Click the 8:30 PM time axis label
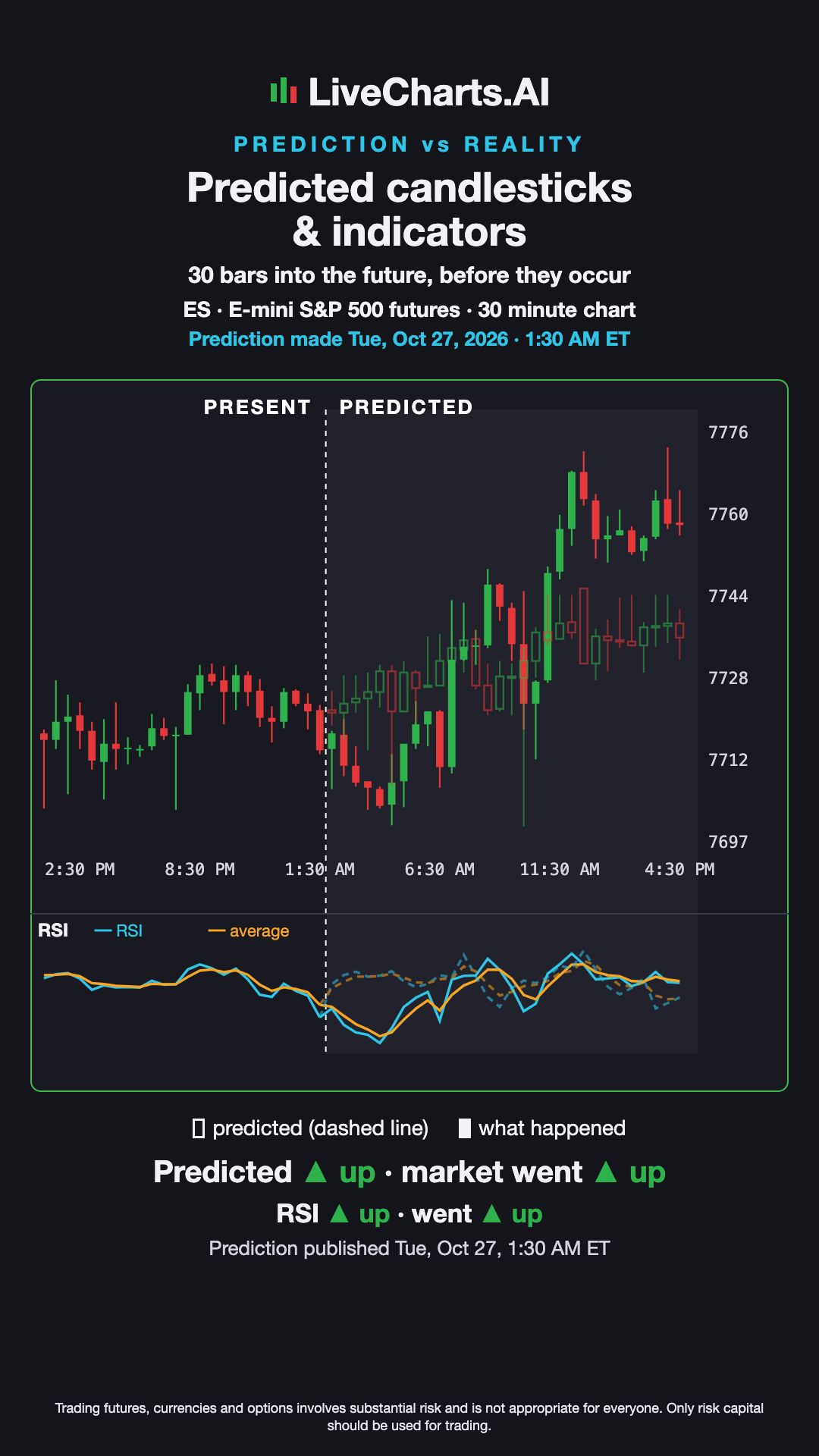Viewport: 819px width, 1456px height. (199, 869)
